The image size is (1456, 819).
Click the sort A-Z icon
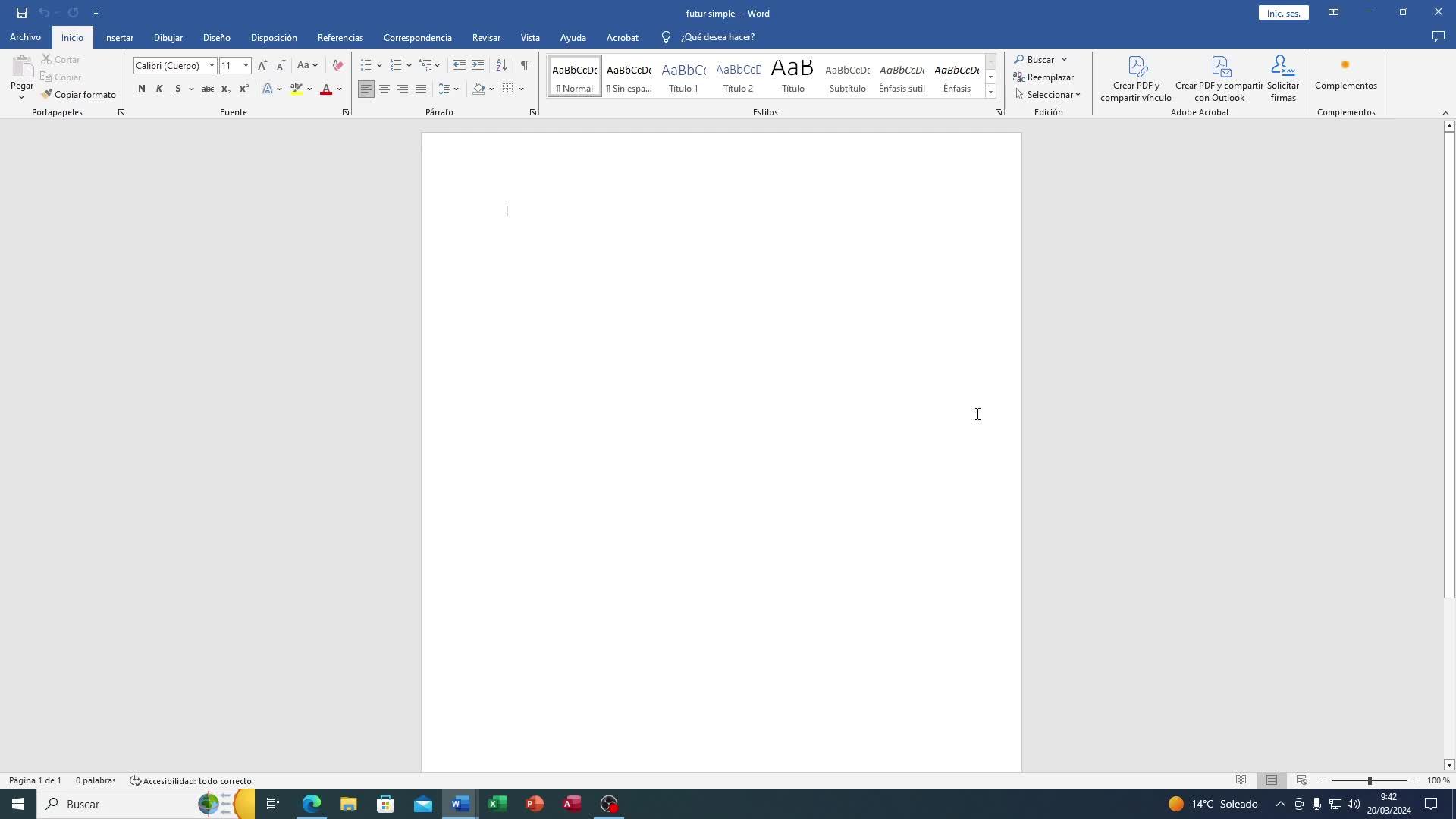[x=501, y=65]
